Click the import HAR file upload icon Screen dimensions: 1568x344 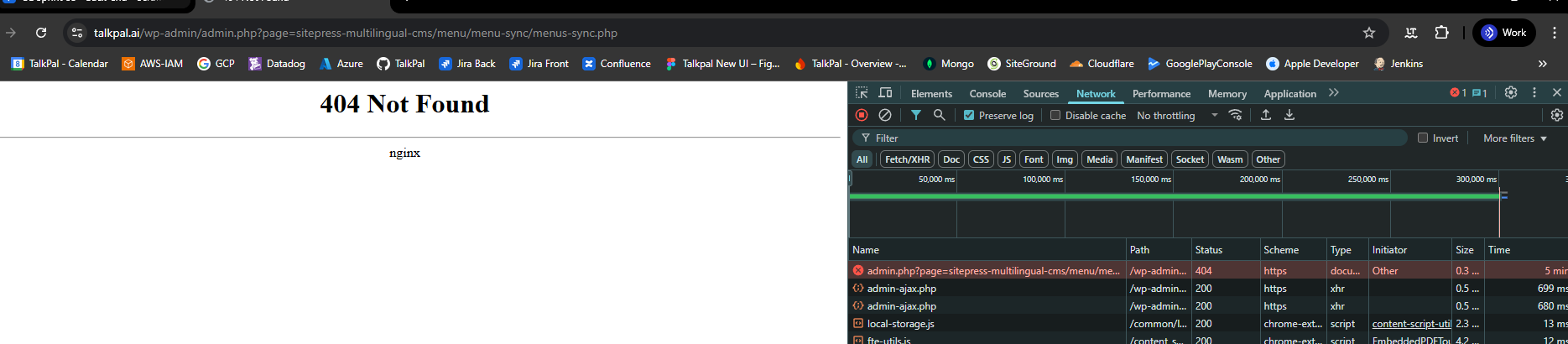[1266, 115]
